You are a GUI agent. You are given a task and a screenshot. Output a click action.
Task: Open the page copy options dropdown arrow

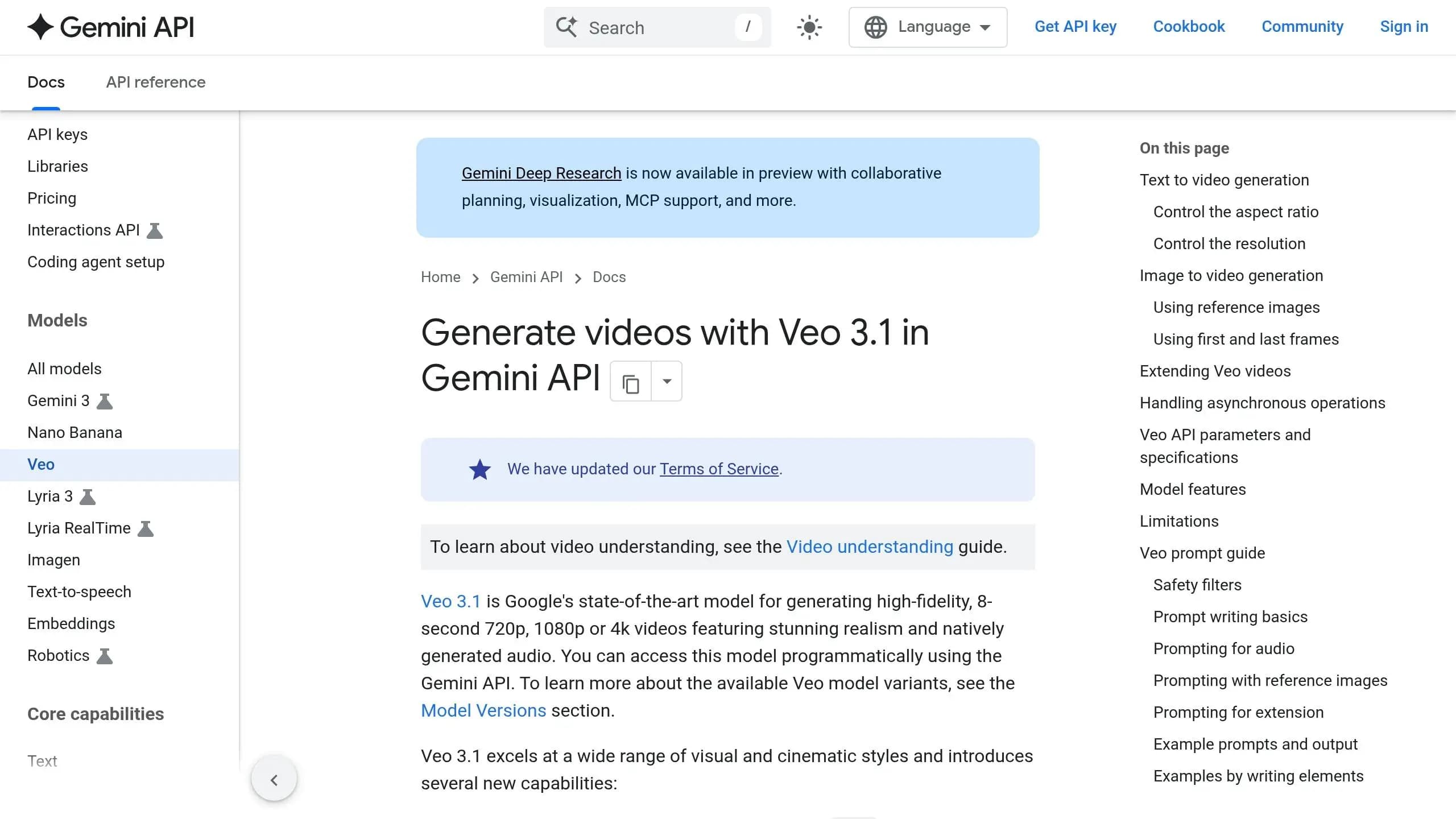coord(667,382)
